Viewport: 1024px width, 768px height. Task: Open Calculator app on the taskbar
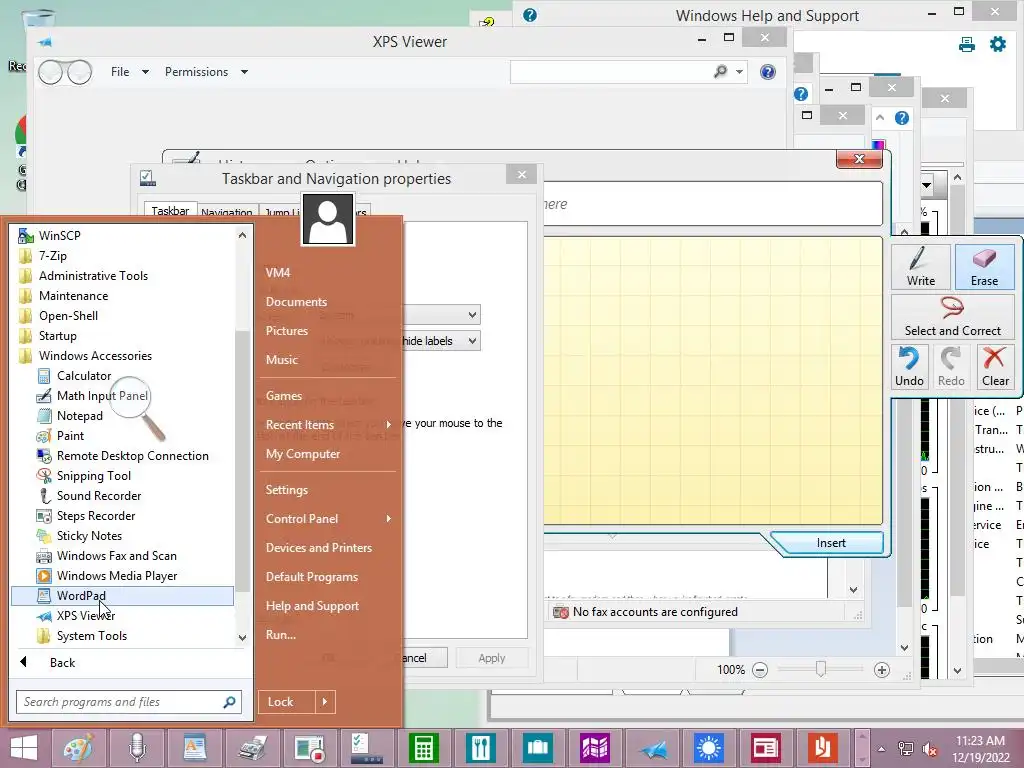point(423,748)
